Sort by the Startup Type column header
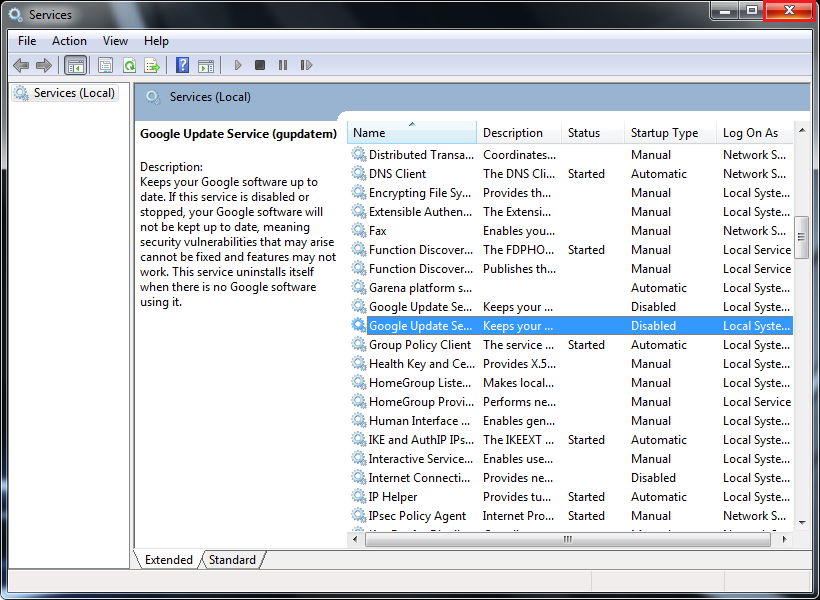This screenshot has width=820, height=600. pyautogui.click(x=670, y=133)
